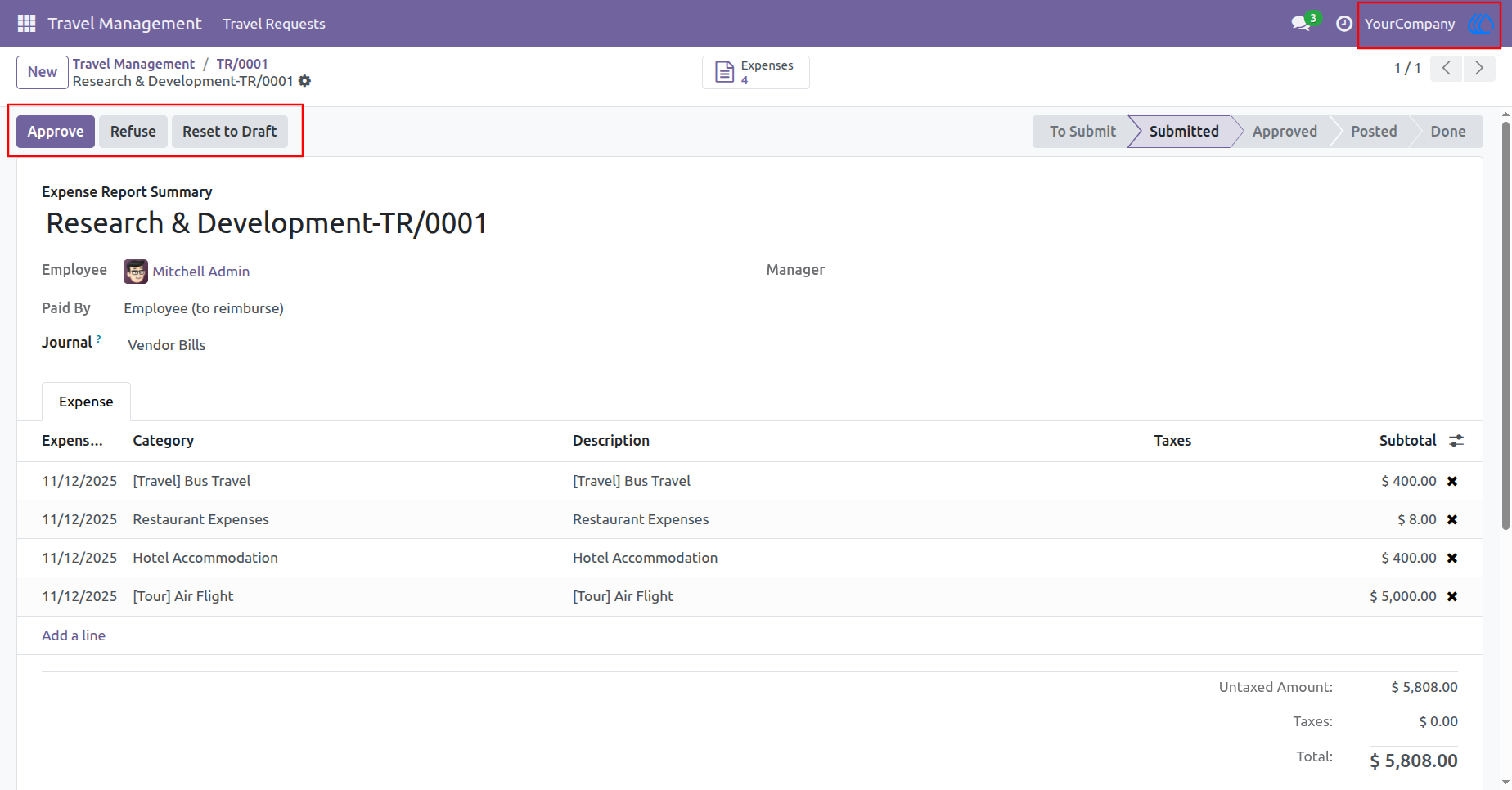Click Mitchell Admin avatar image
1512x790 pixels.
[136, 272]
